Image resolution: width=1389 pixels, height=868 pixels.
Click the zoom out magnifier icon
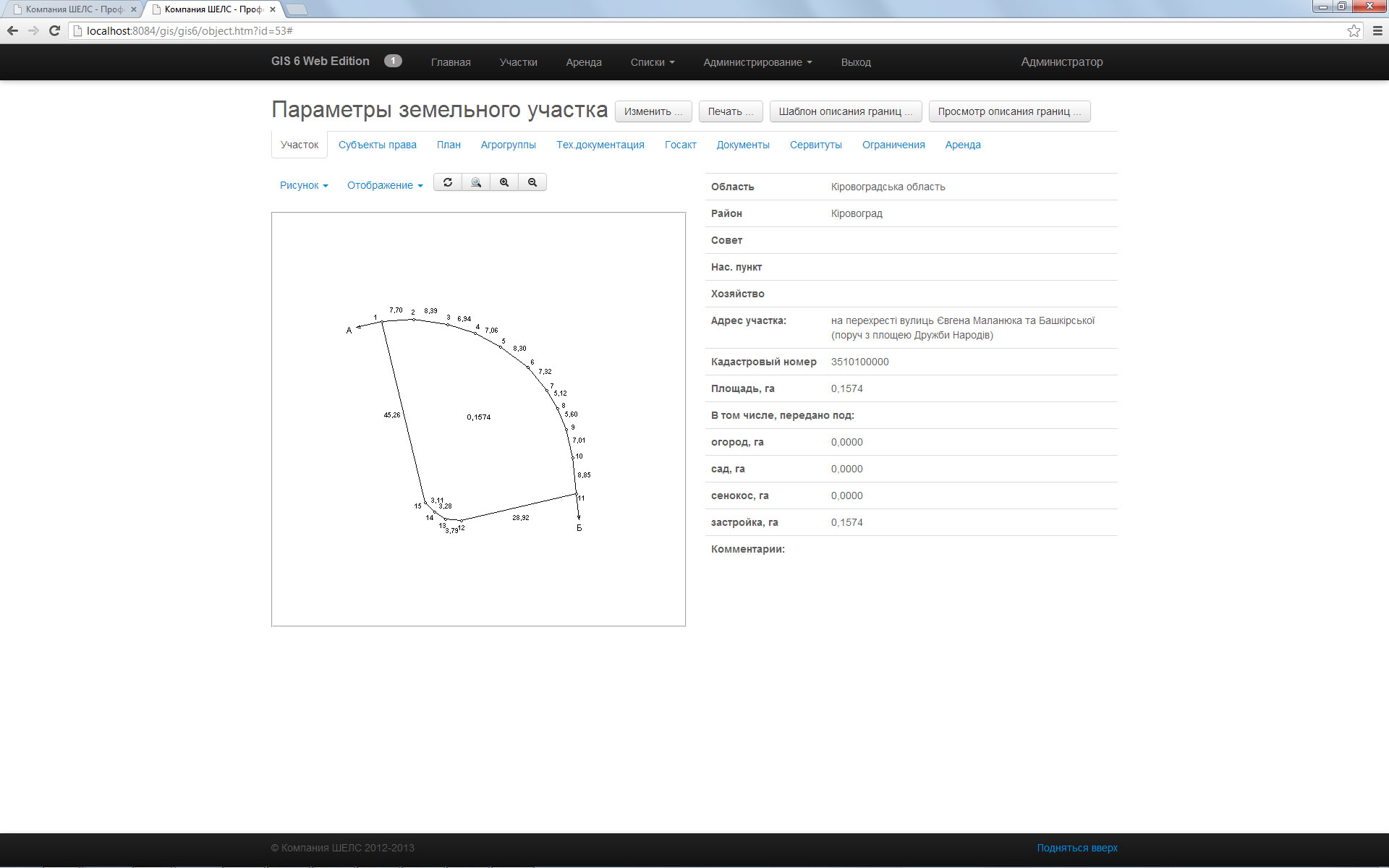[532, 182]
